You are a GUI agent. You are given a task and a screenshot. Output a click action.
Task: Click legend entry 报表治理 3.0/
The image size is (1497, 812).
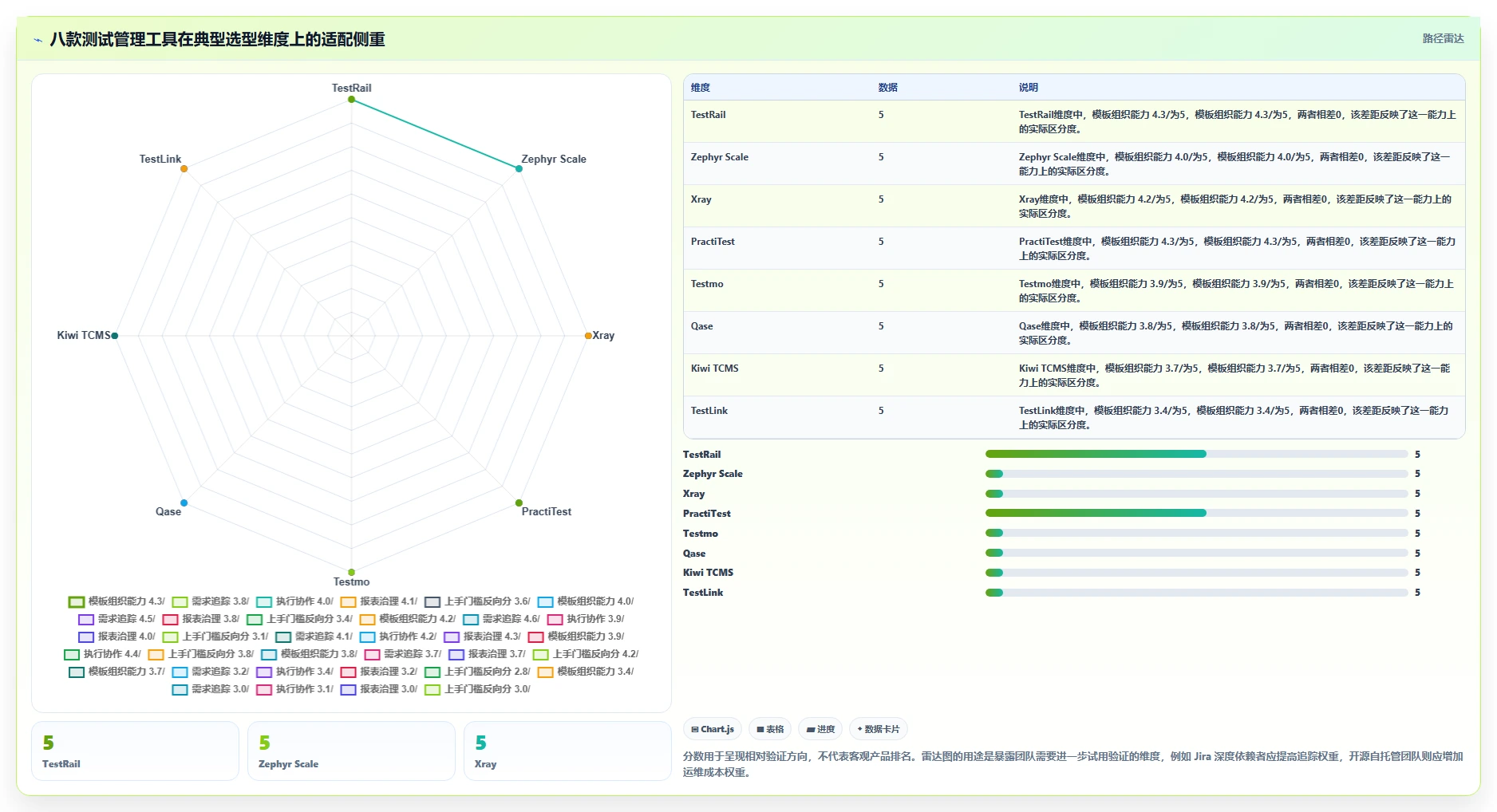click(x=379, y=689)
